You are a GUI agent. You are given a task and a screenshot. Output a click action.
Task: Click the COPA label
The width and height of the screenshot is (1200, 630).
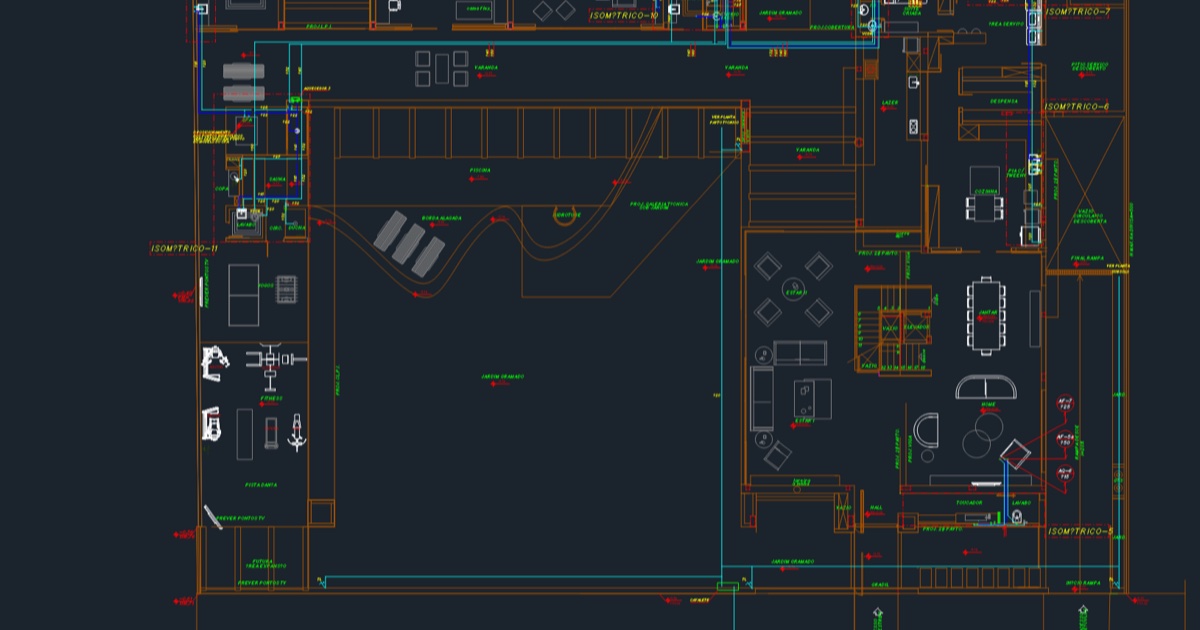[222, 188]
